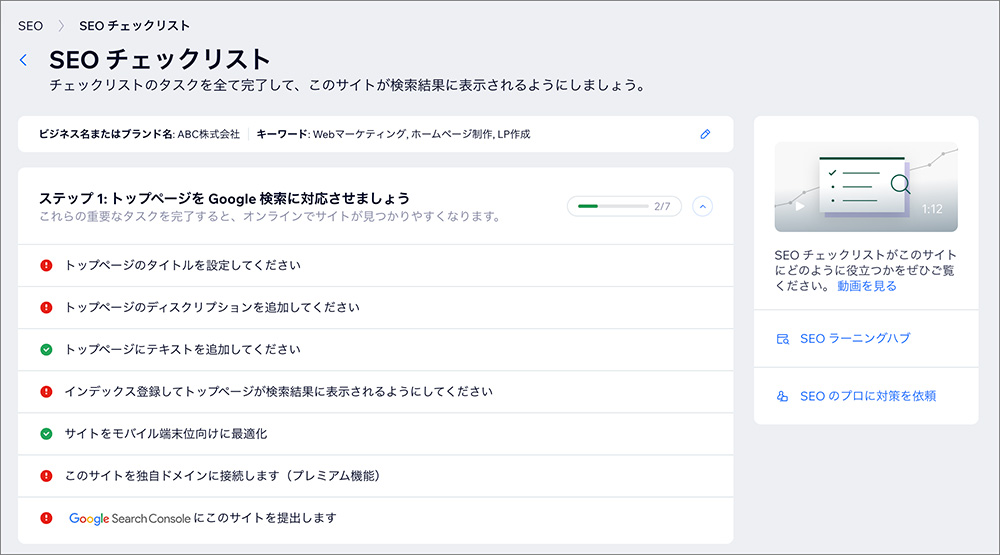Click red alert icon for インデックス登録 row

pyautogui.click(x=47, y=392)
